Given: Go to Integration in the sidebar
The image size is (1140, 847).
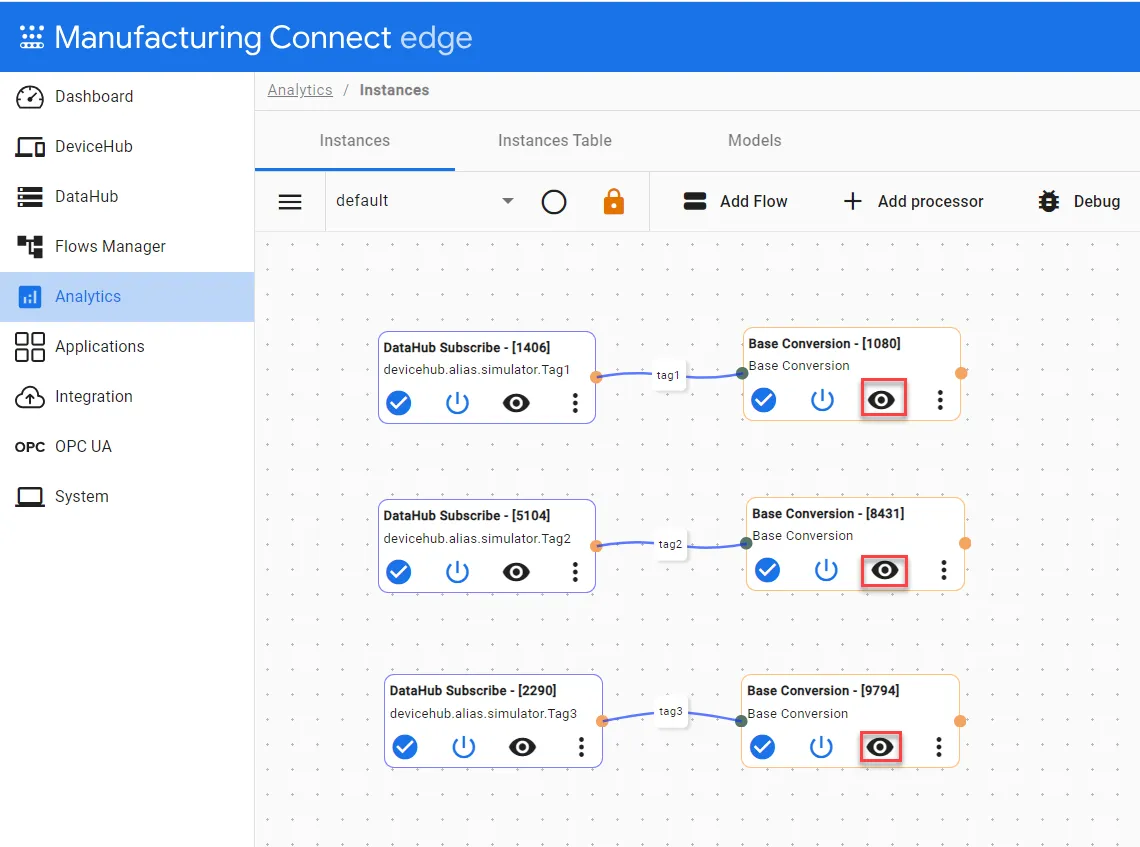Looking at the screenshot, I should 127,397.
